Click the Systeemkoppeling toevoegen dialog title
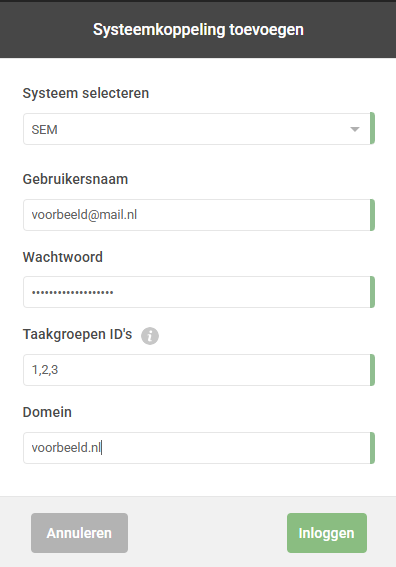This screenshot has height=567, width=396. [x=198, y=30]
